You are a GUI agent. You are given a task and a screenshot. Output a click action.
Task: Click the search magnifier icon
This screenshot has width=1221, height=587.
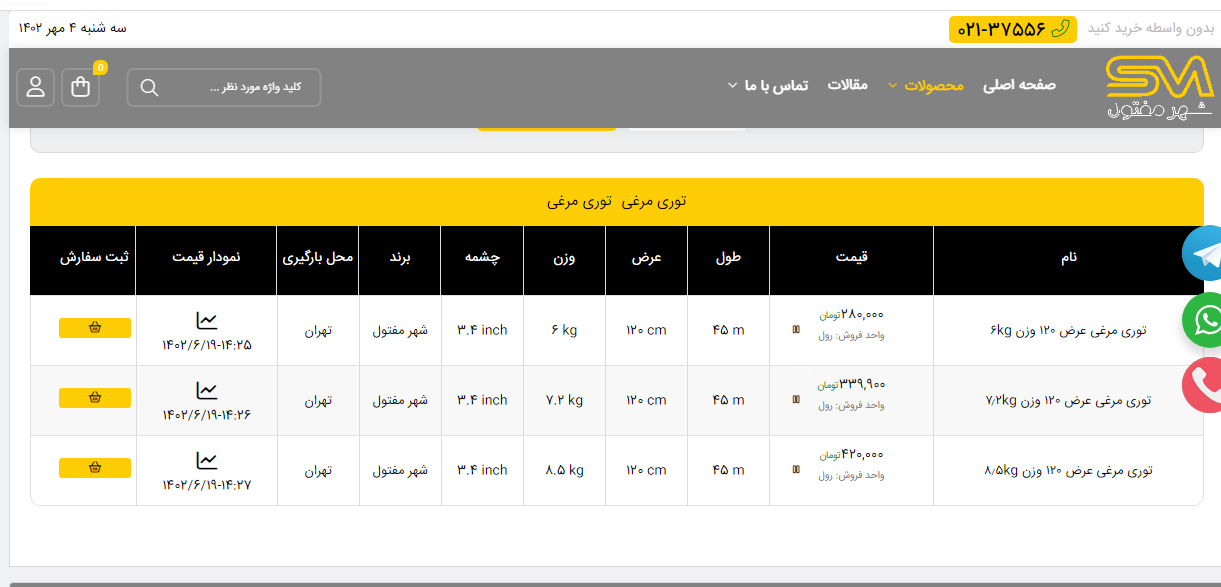[149, 87]
